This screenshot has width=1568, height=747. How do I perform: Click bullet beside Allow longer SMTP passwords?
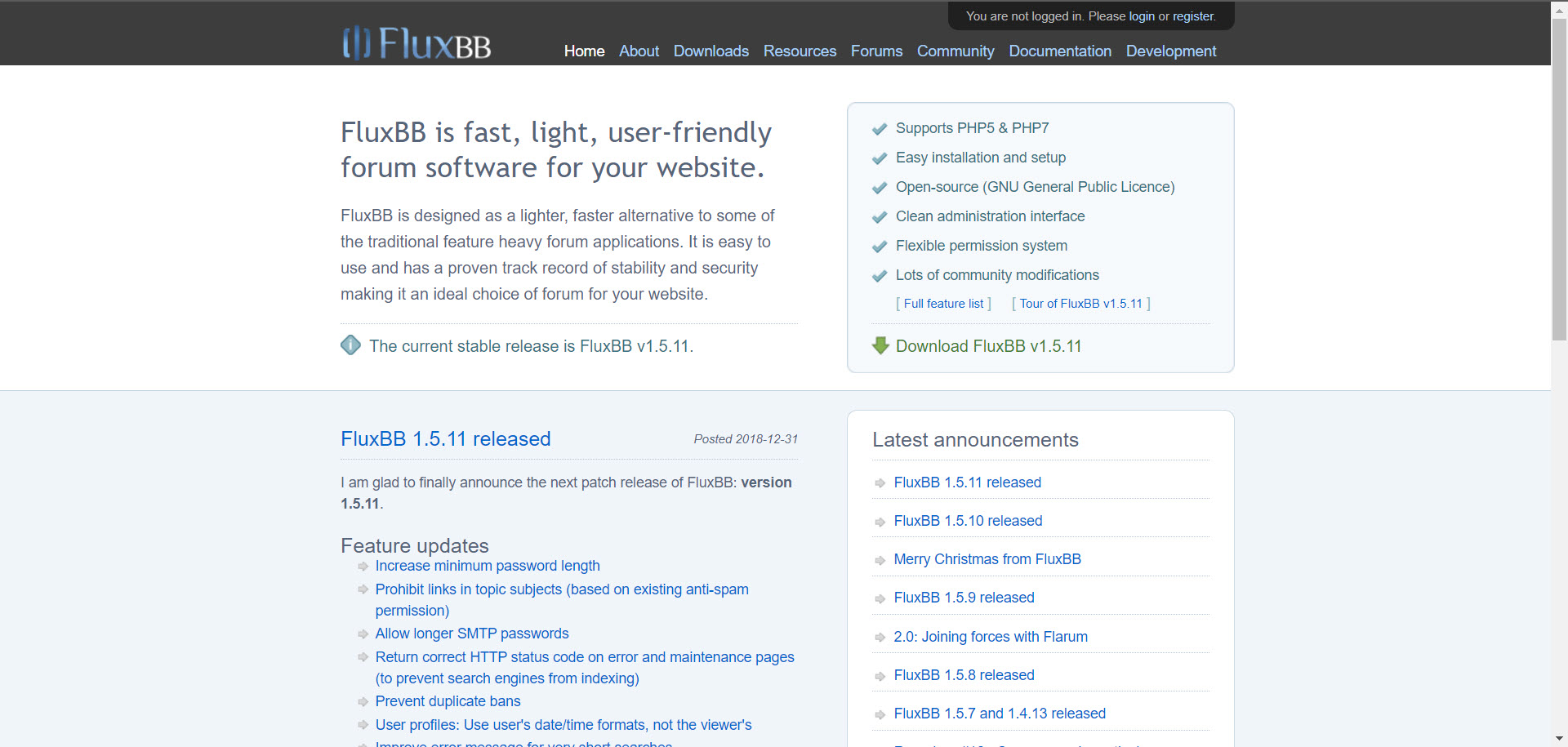pyautogui.click(x=363, y=634)
